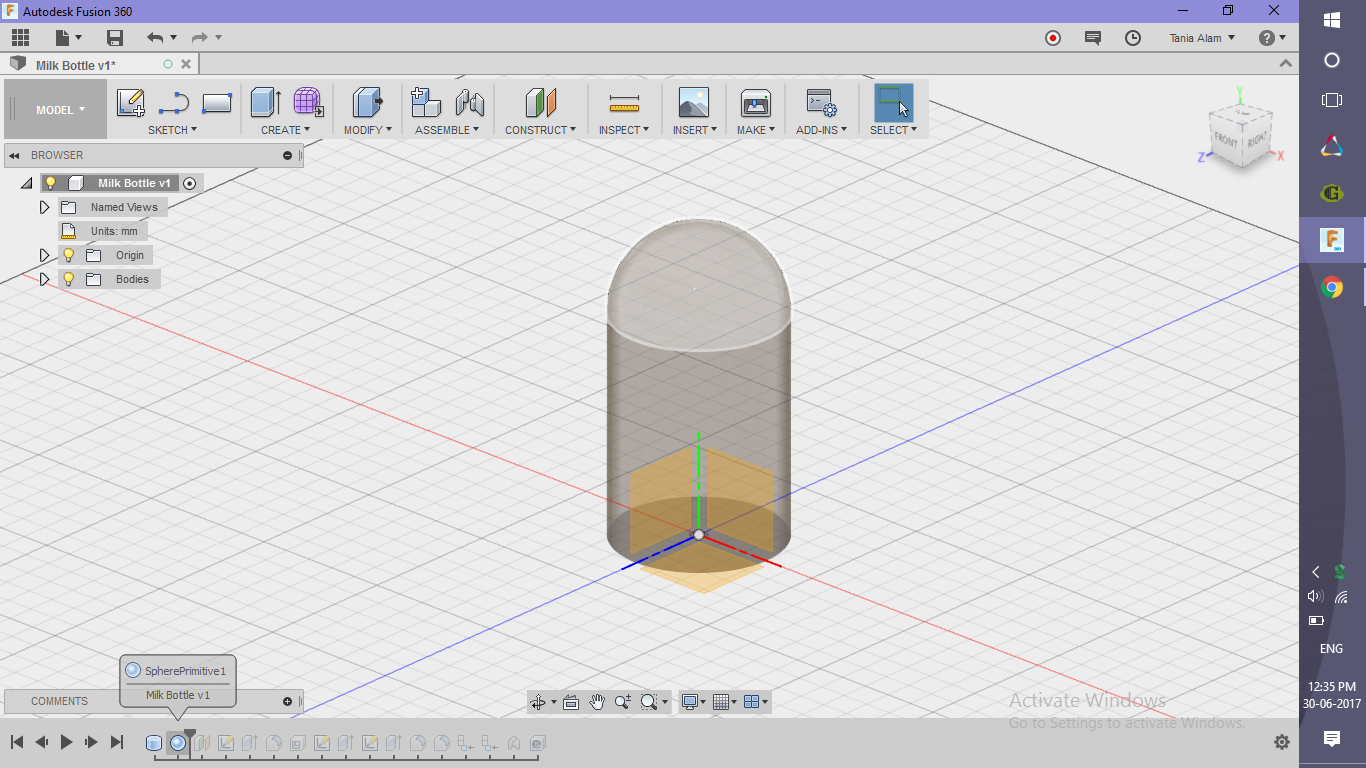Expand Comments panel plus button
The image size is (1366, 768).
coord(287,701)
